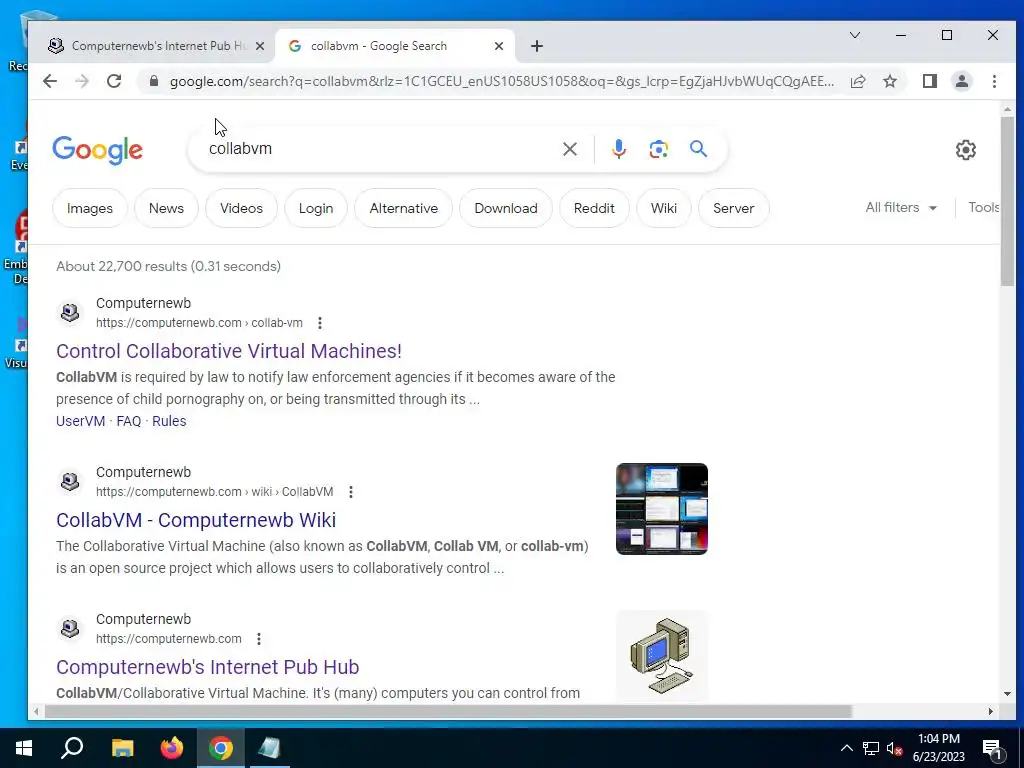
Task: Open more options for wiki CollabVM result
Action: pos(351,492)
